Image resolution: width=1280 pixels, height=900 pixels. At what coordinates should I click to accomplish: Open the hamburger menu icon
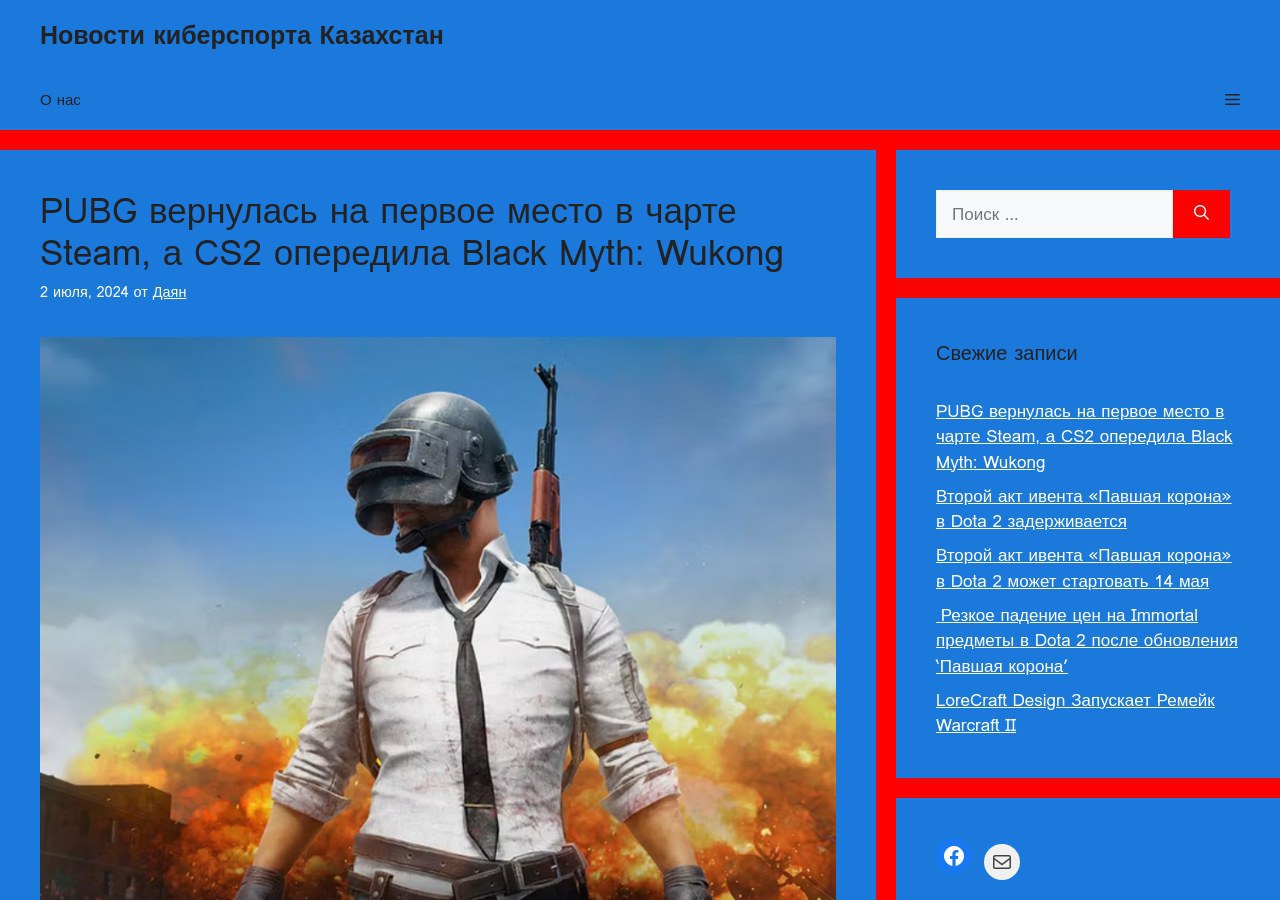coord(1232,100)
